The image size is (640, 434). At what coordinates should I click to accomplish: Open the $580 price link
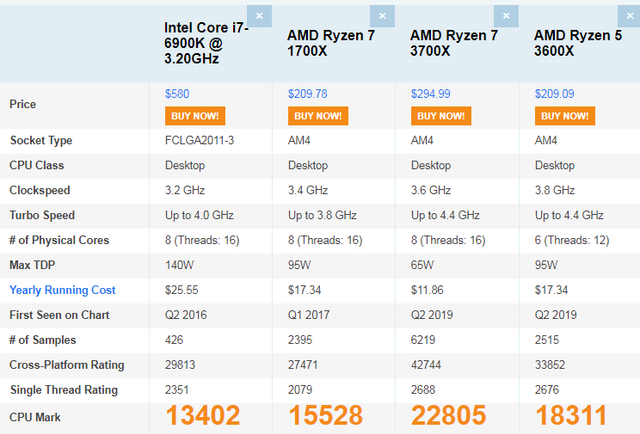(177, 94)
